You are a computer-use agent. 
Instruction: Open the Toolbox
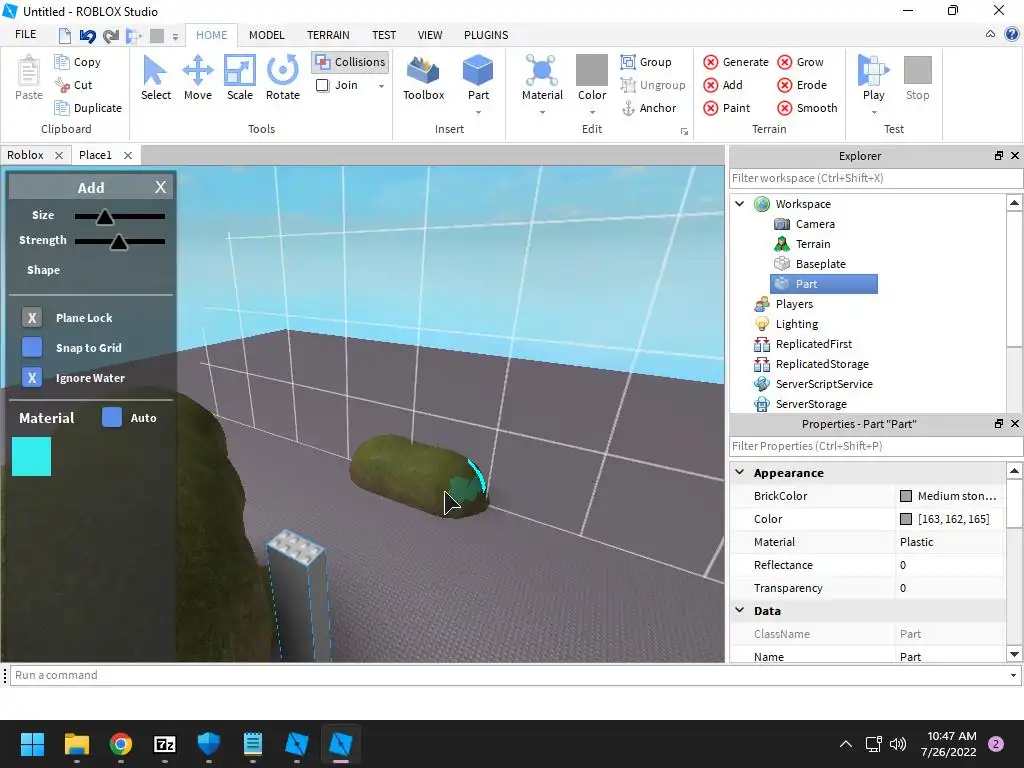(423, 78)
